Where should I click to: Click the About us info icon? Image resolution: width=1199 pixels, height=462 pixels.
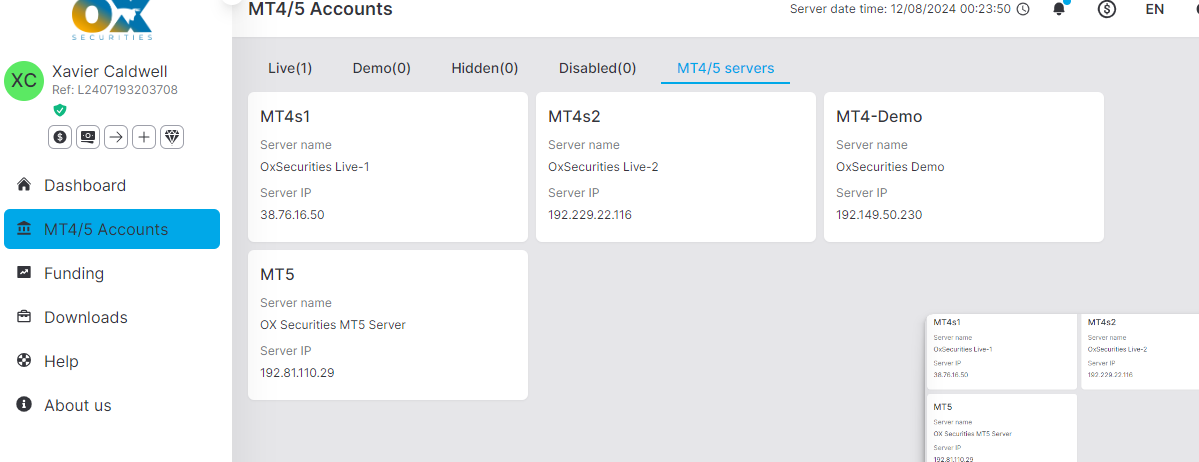(24, 405)
